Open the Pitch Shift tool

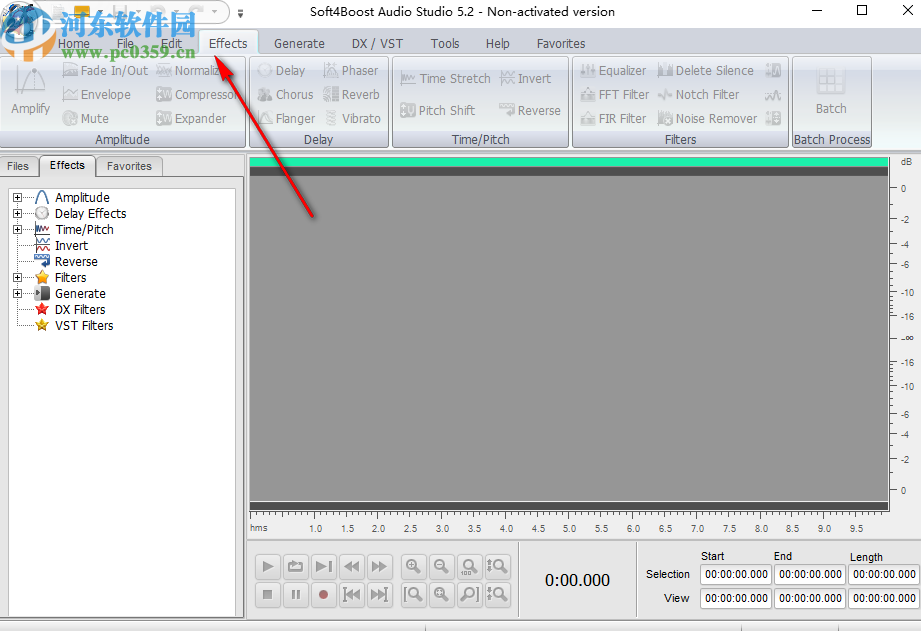click(x=438, y=110)
